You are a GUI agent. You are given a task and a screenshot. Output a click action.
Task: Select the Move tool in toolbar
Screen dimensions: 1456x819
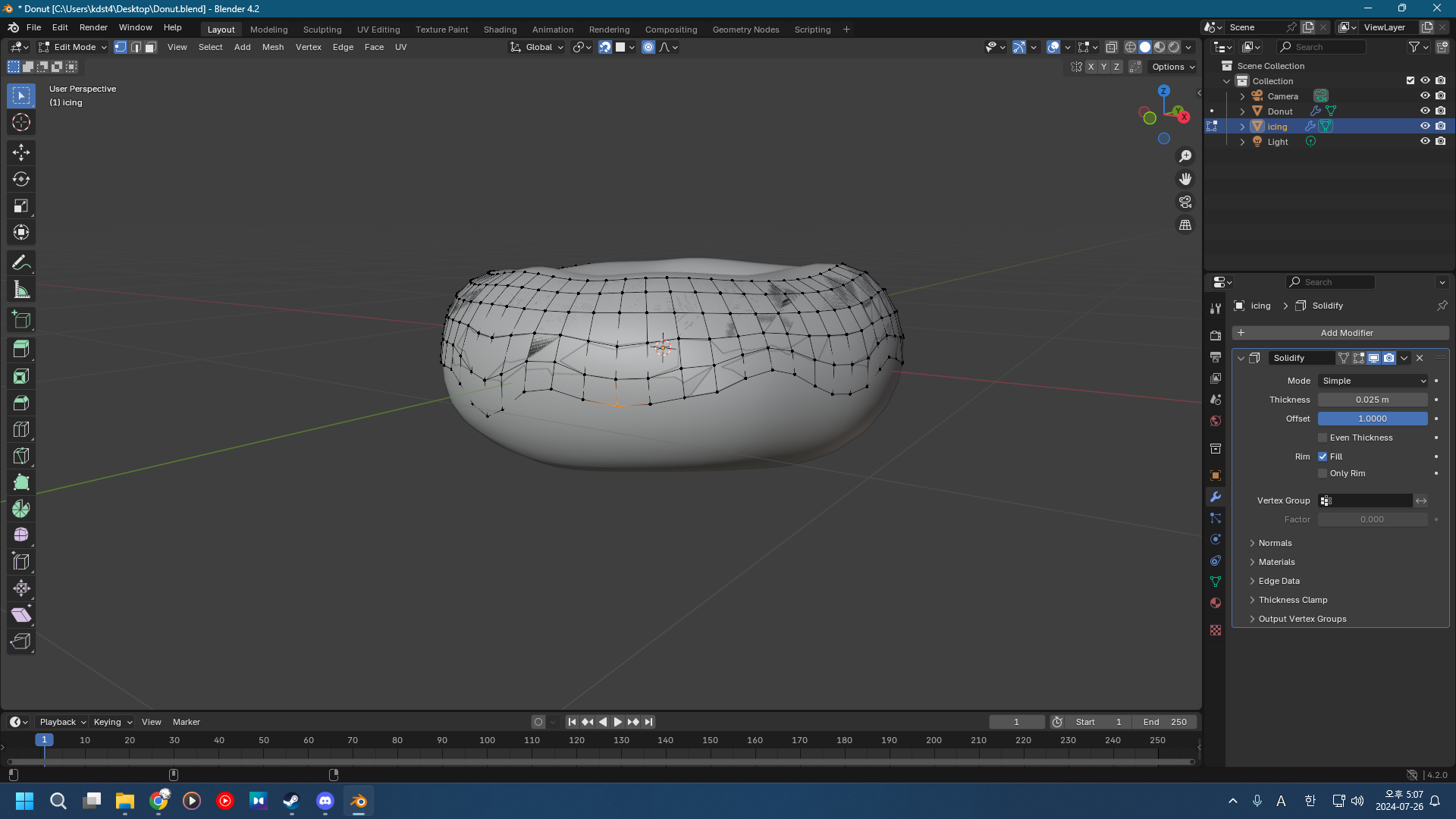click(x=21, y=152)
